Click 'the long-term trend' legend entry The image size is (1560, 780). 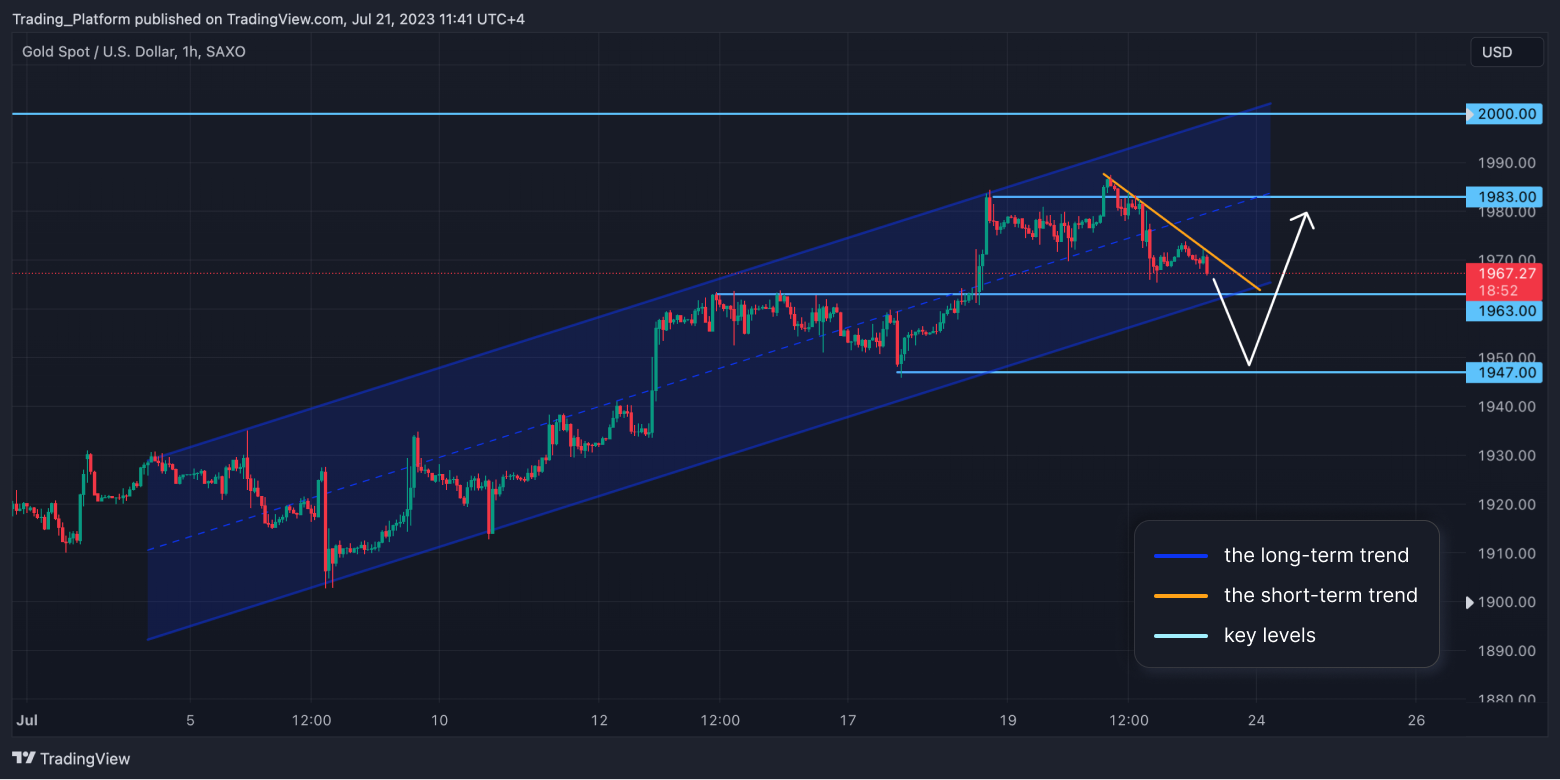[x=1316, y=555]
